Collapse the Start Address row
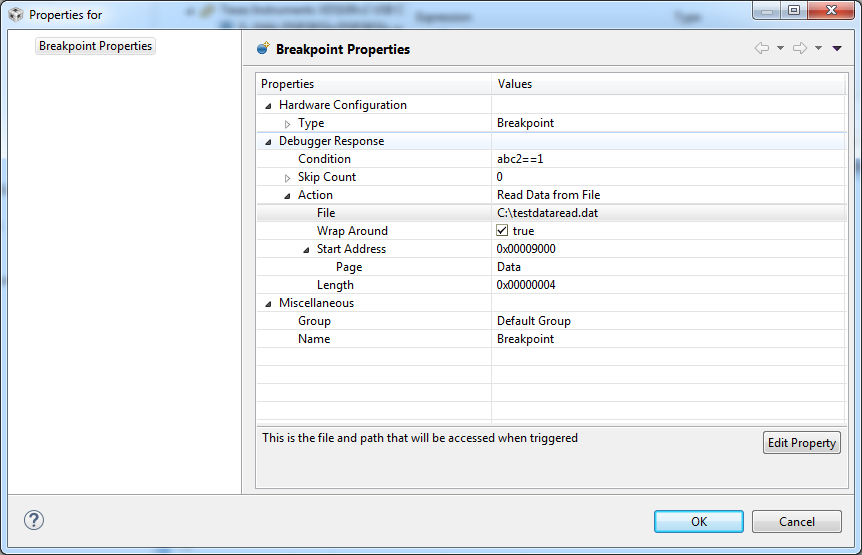Image resolution: width=862 pixels, height=555 pixels. coord(306,249)
